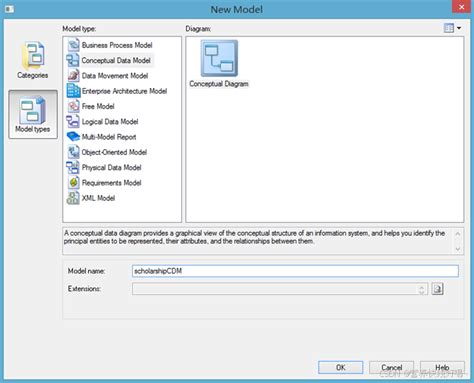Screen dimensions: 474x383
Task: Select the Business Process Model icon
Action: tap(73, 45)
